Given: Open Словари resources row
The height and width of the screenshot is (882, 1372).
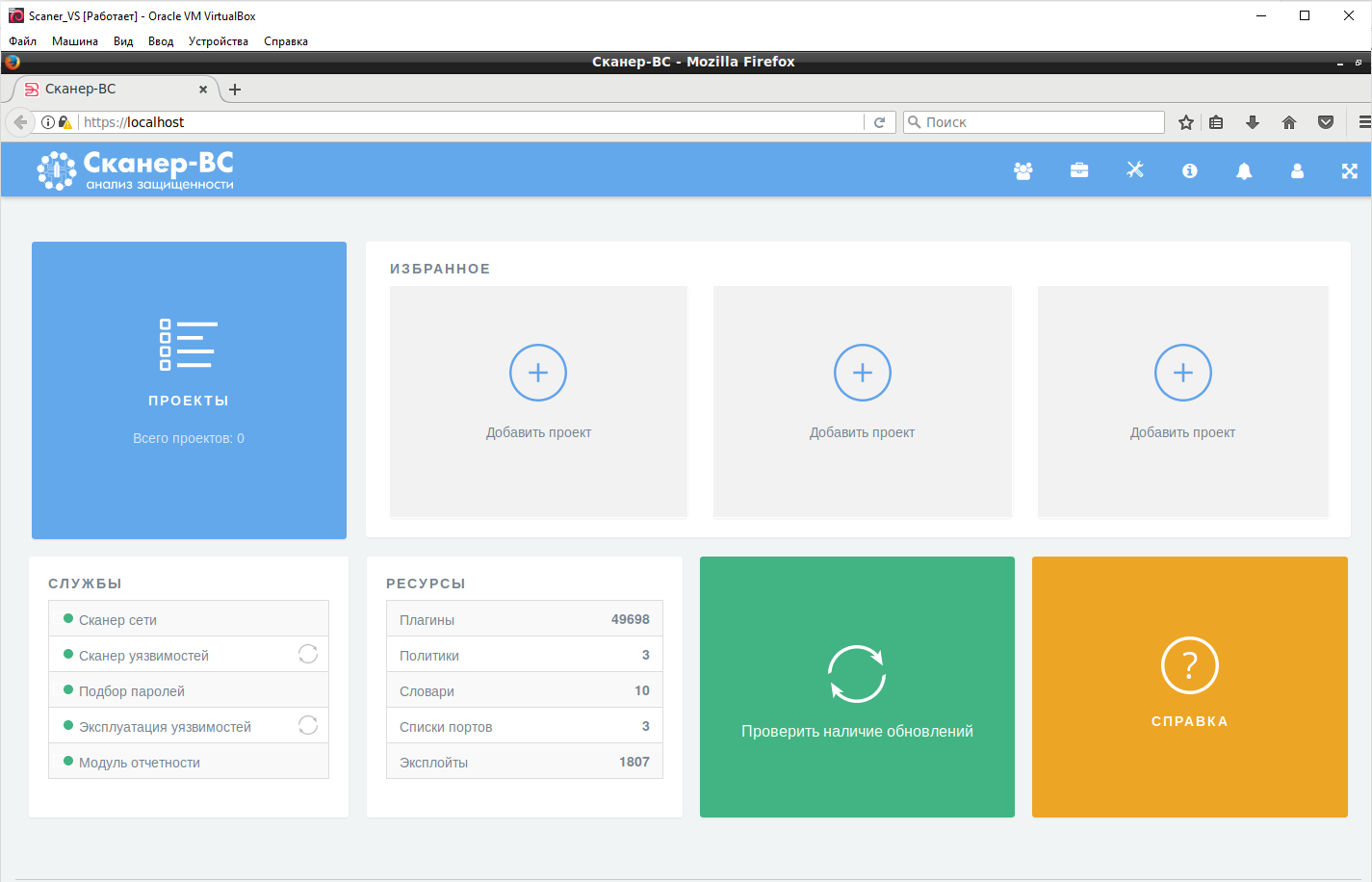Looking at the screenshot, I should tap(525, 690).
